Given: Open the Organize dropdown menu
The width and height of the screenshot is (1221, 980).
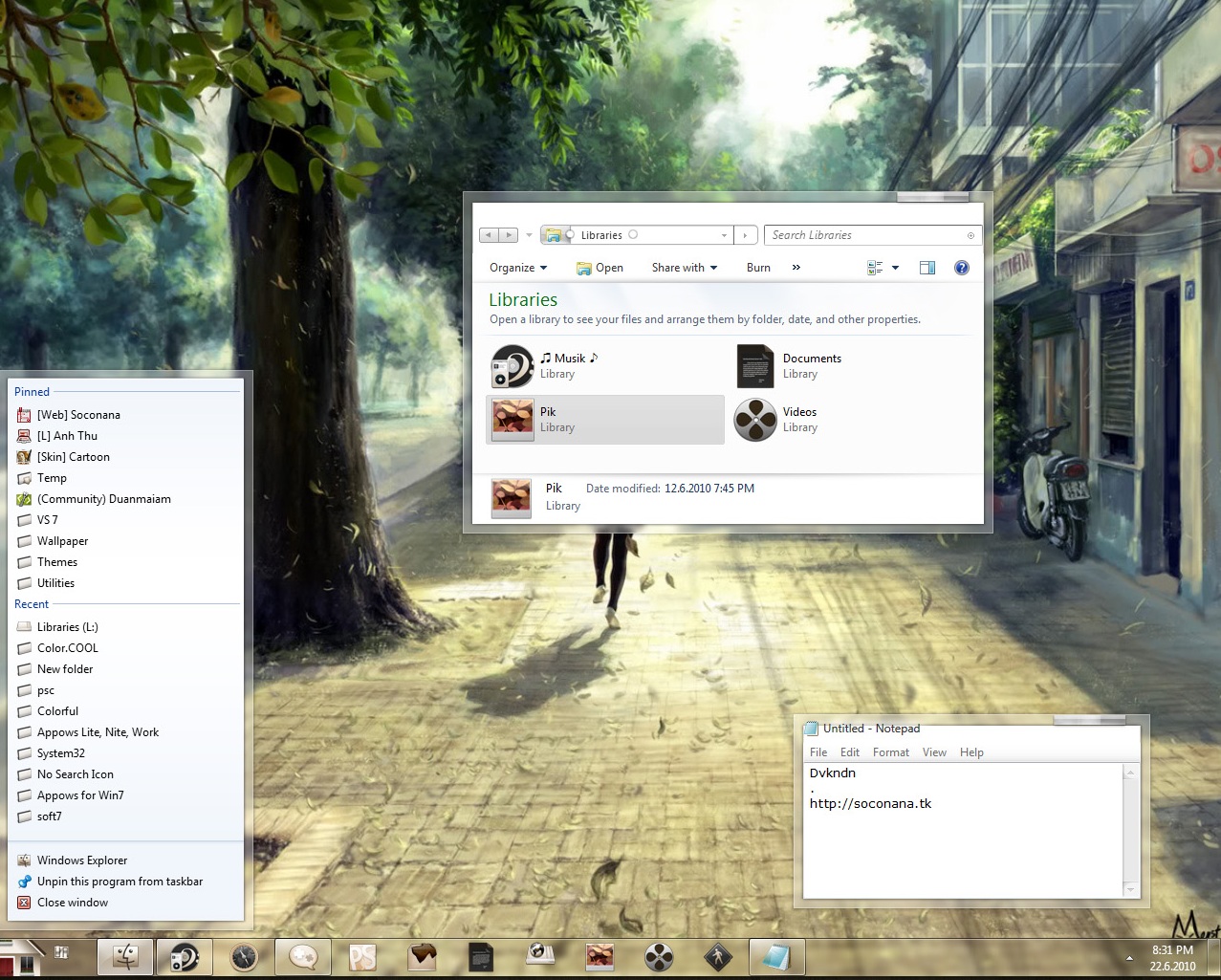Looking at the screenshot, I should click(516, 268).
